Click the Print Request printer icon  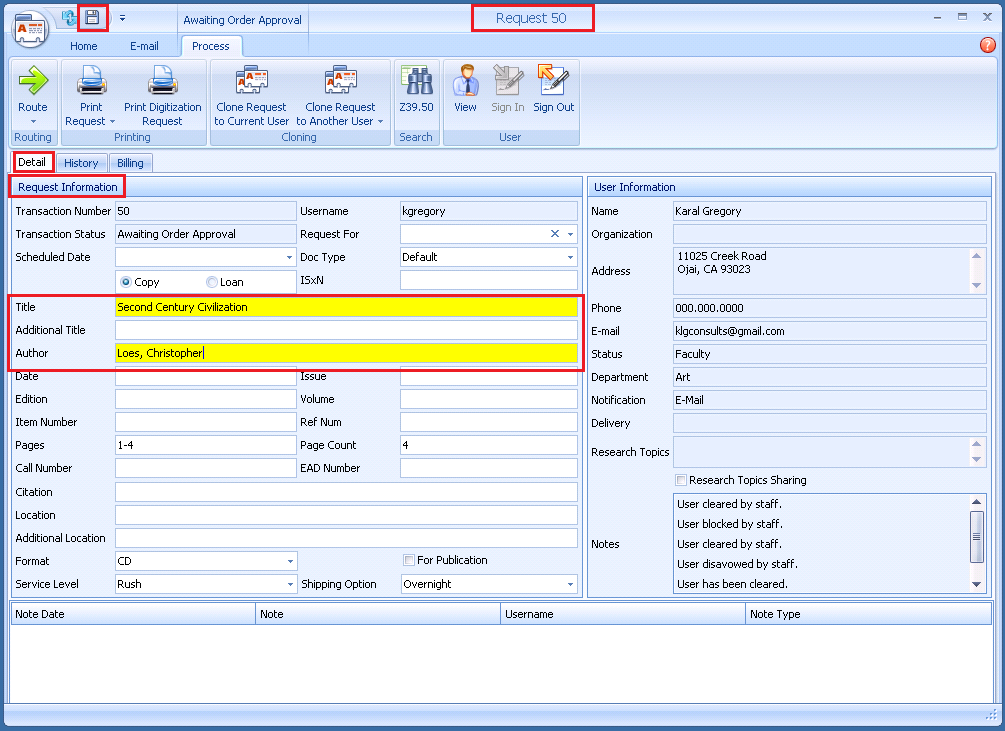tap(90, 81)
